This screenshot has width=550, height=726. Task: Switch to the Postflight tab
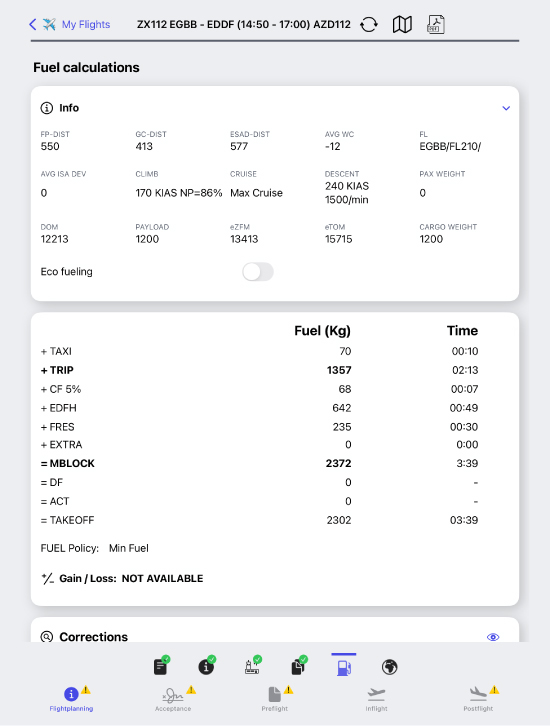[478, 699]
